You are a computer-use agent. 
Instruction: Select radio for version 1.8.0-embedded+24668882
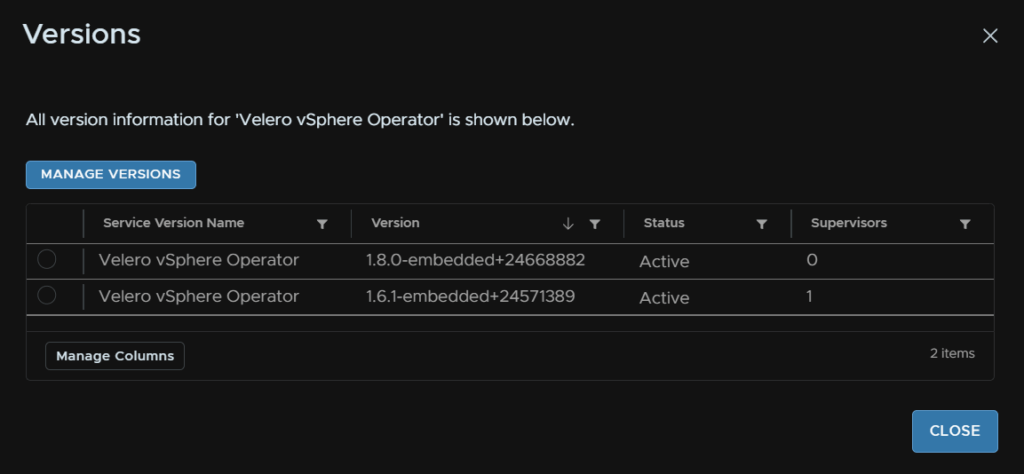click(x=46, y=260)
